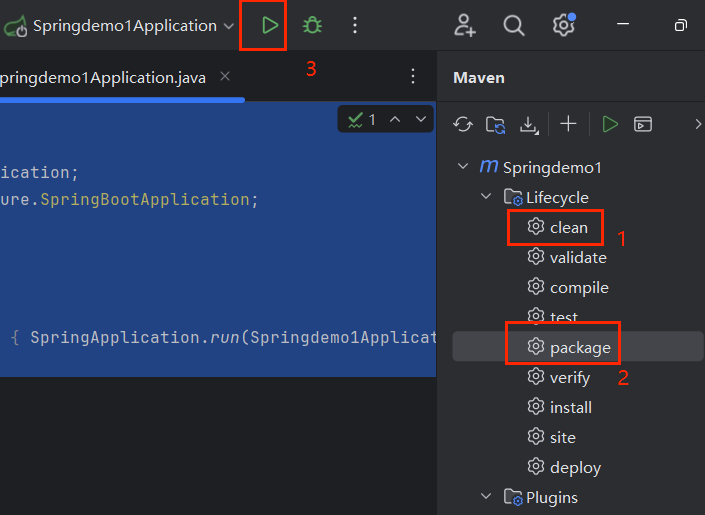Open the Code With Me add-user icon
Image resolution: width=705 pixels, height=515 pixels.
click(464, 25)
